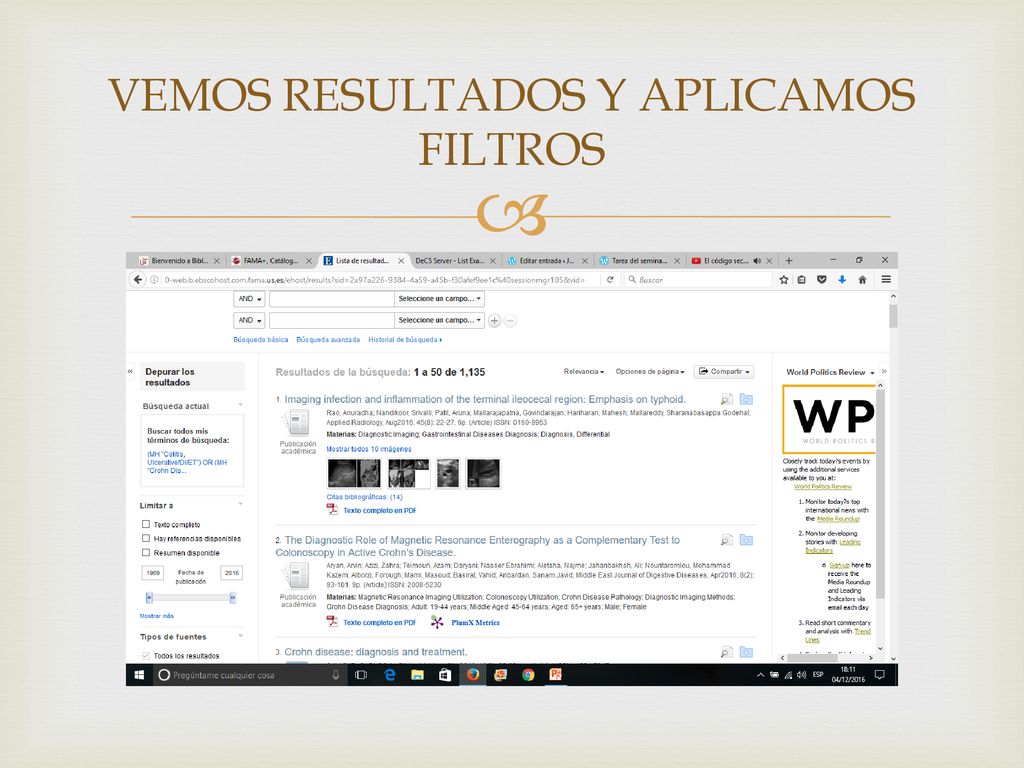Open Búsqueda avanzada link

point(328,340)
